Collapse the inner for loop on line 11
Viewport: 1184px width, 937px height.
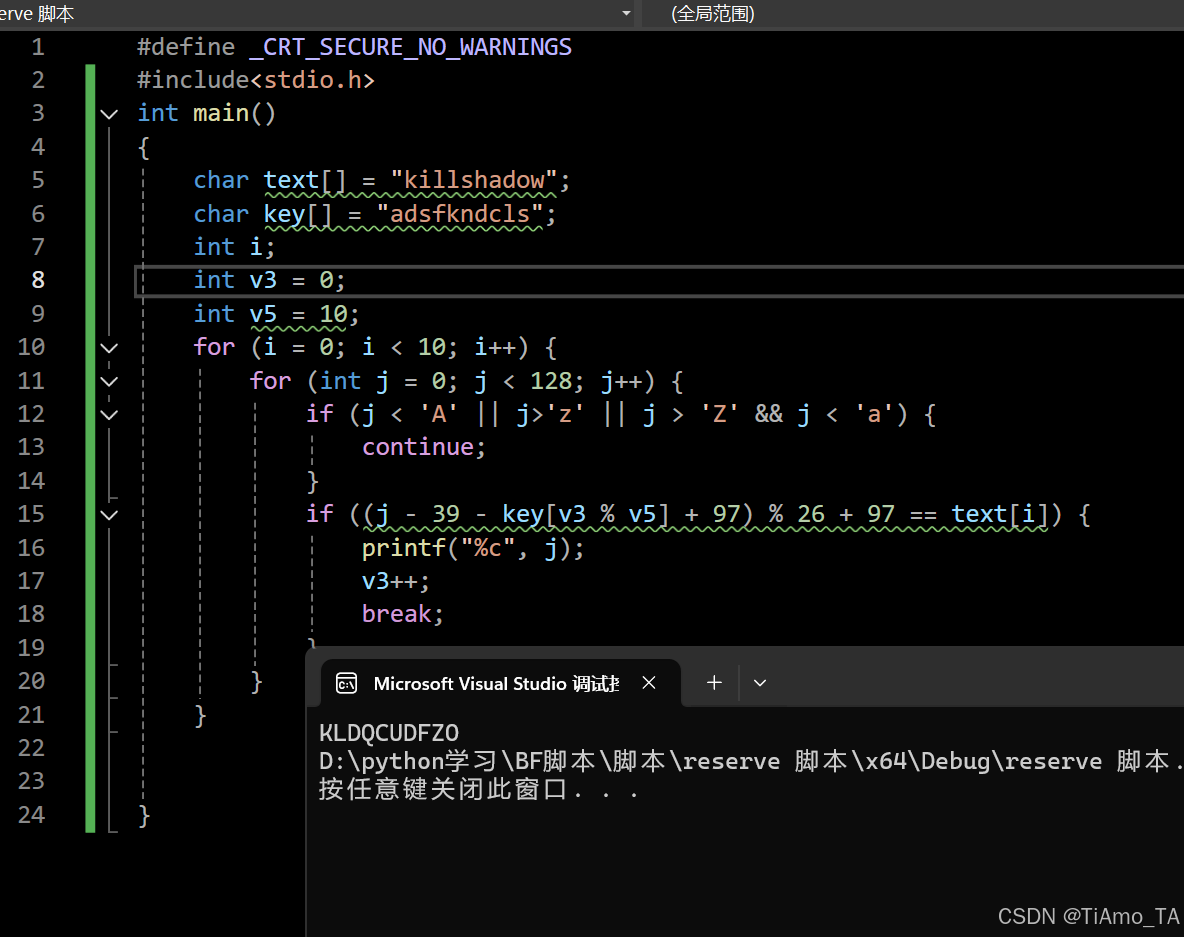[108, 380]
